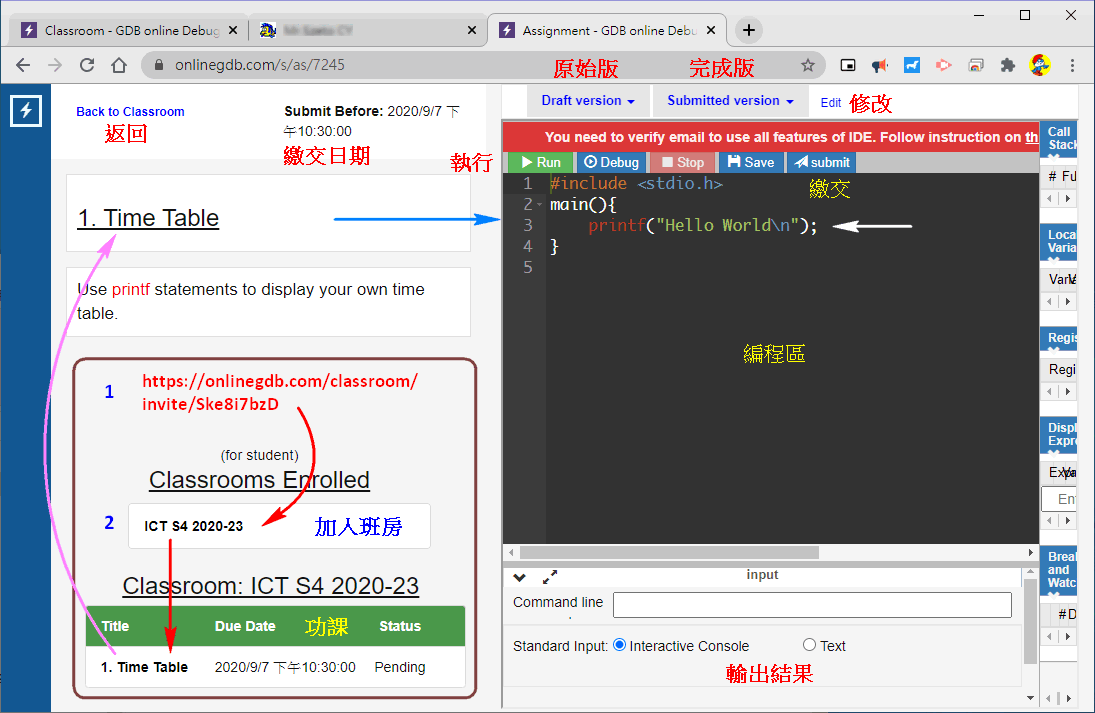This screenshot has width=1095, height=713.
Task: Bookmark this page with the star icon
Action: click(x=807, y=65)
